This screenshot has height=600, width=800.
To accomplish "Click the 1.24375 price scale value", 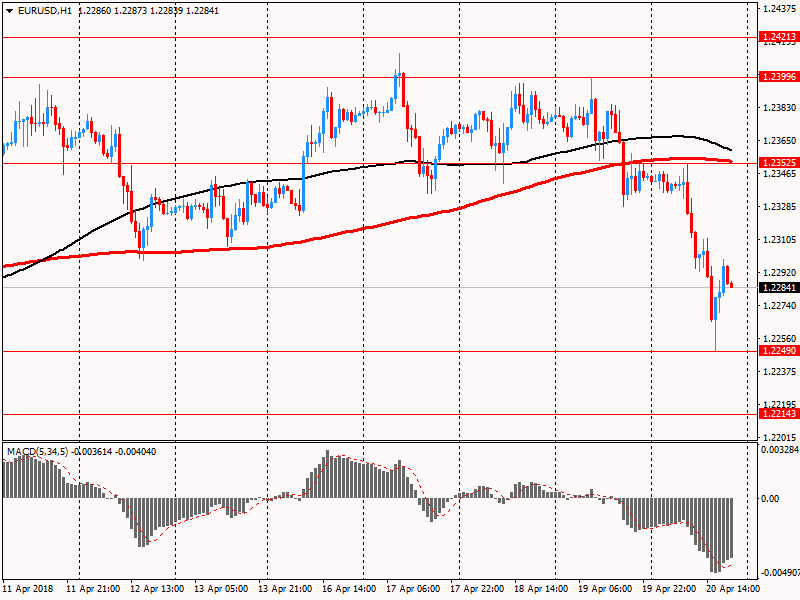I will 778,9.
